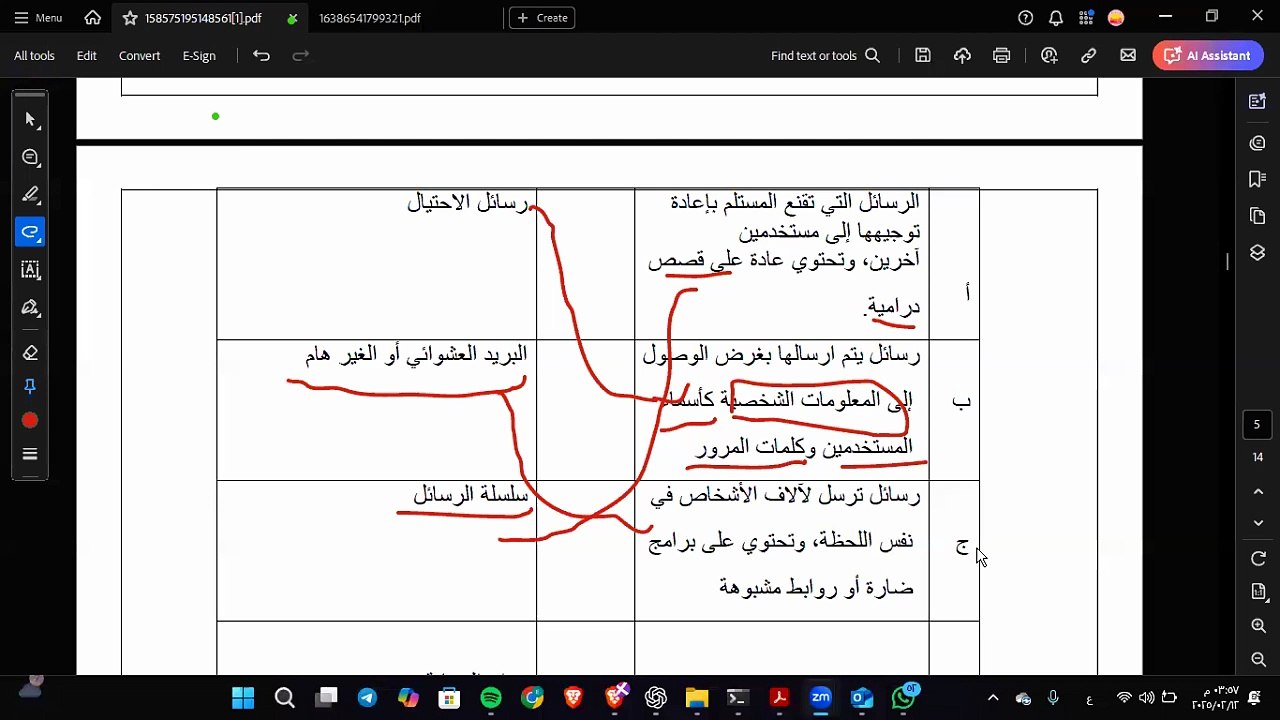Select the Add text box tool
Viewport: 1280px width, 720px height.
[30, 270]
